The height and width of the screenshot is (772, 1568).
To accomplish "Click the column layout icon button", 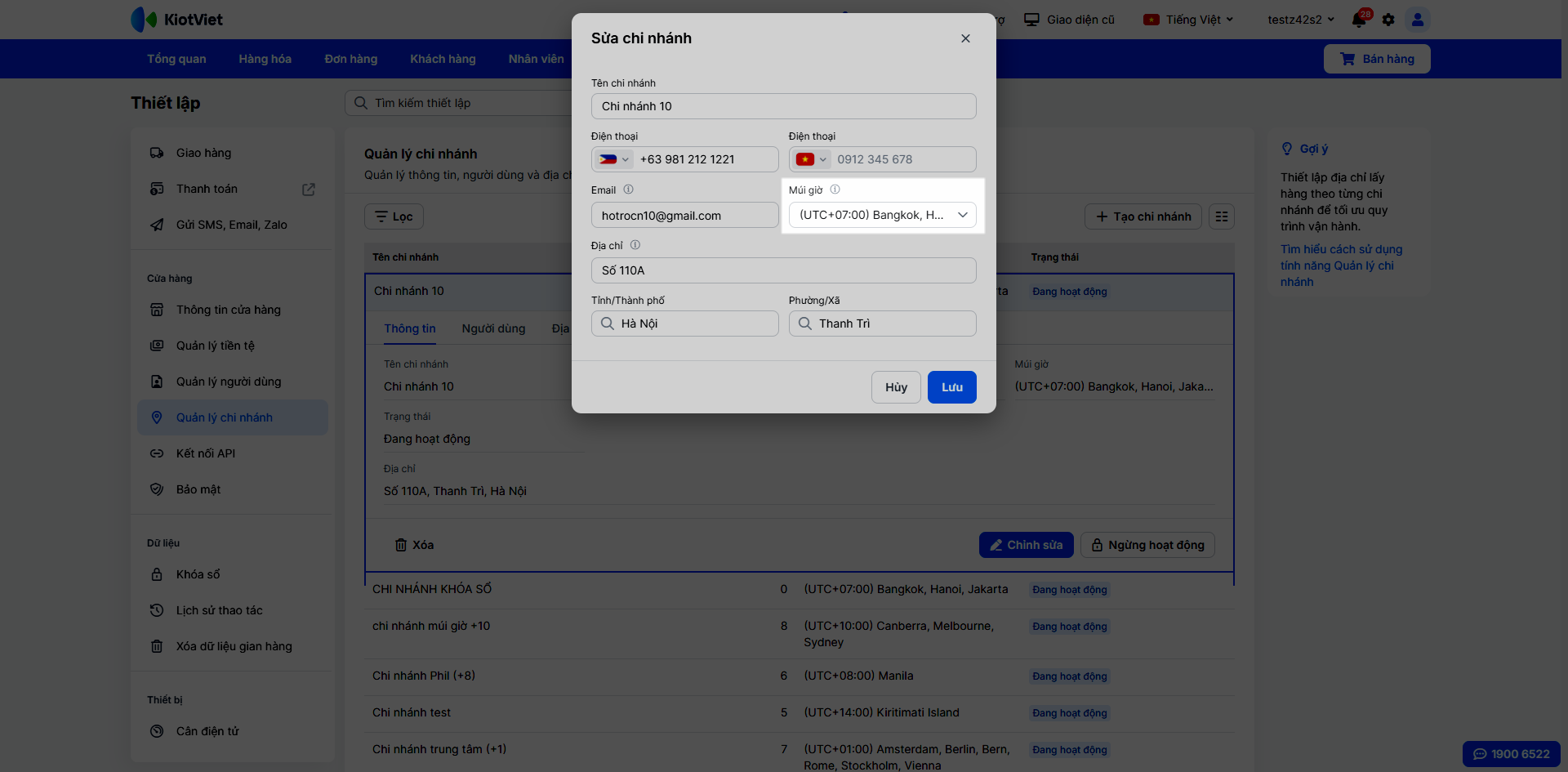I will [x=1222, y=216].
